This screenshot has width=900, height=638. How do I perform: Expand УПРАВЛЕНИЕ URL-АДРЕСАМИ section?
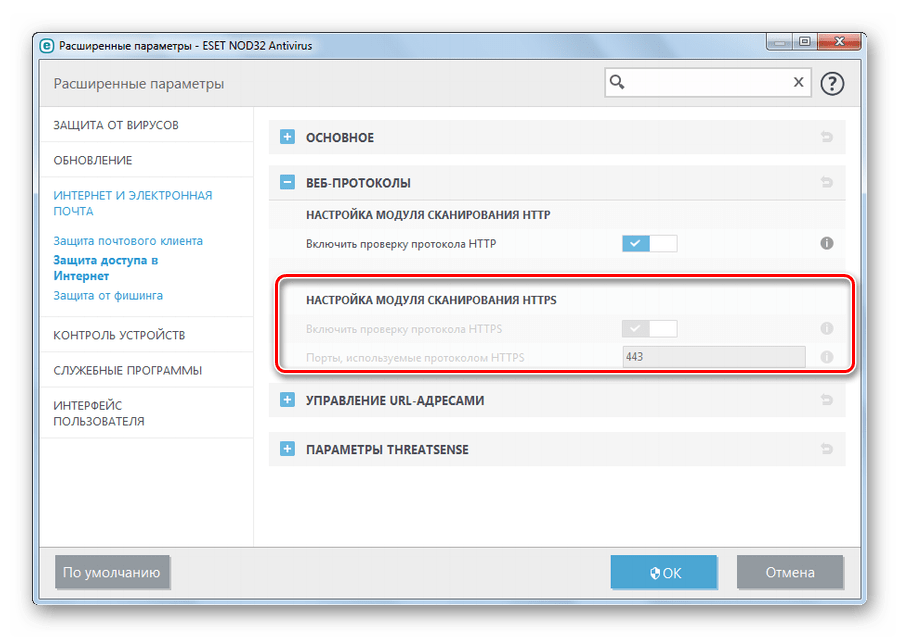tap(288, 400)
